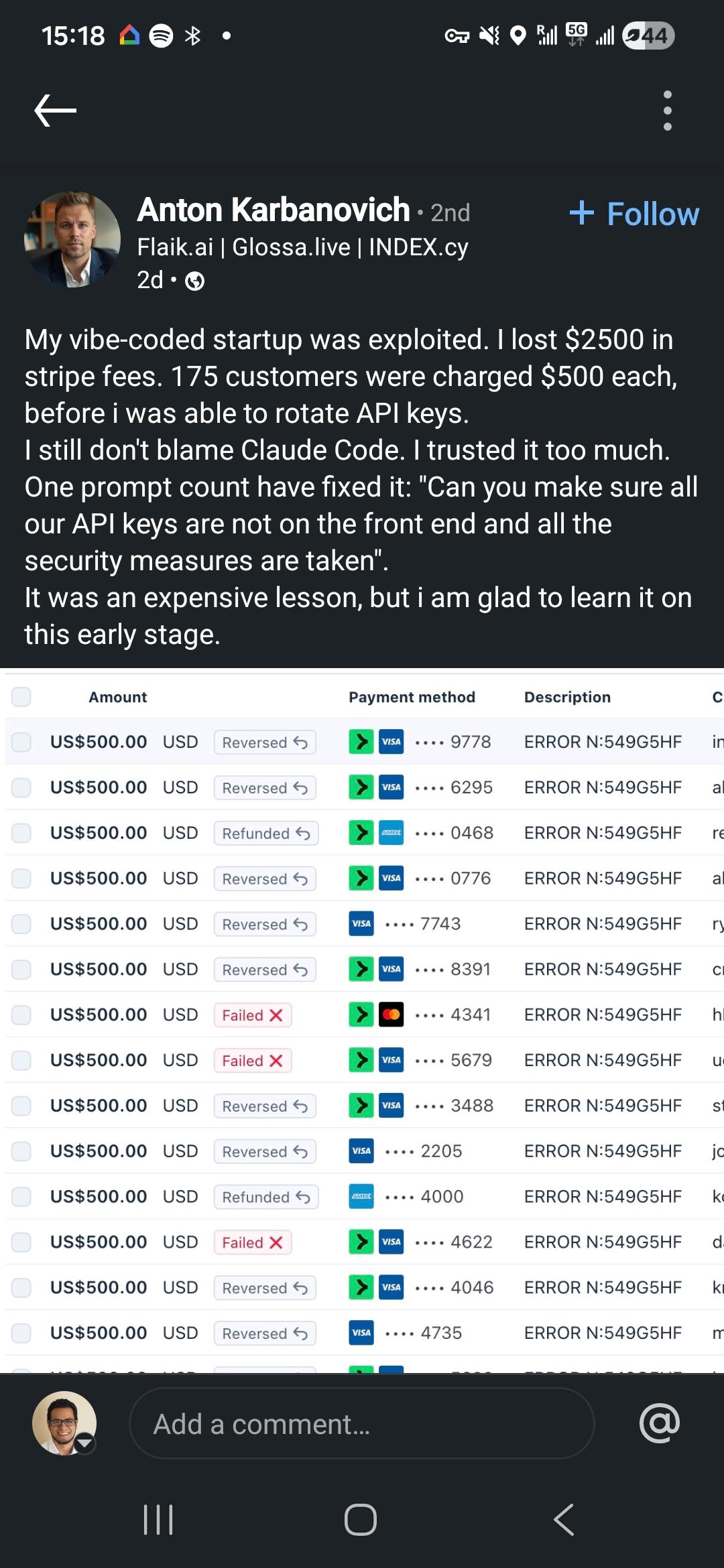Open the commenter identity switcher arrow
Image resolution: width=724 pixels, height=1568 pixels.
pyautogui.click(x=84, y=1442)
